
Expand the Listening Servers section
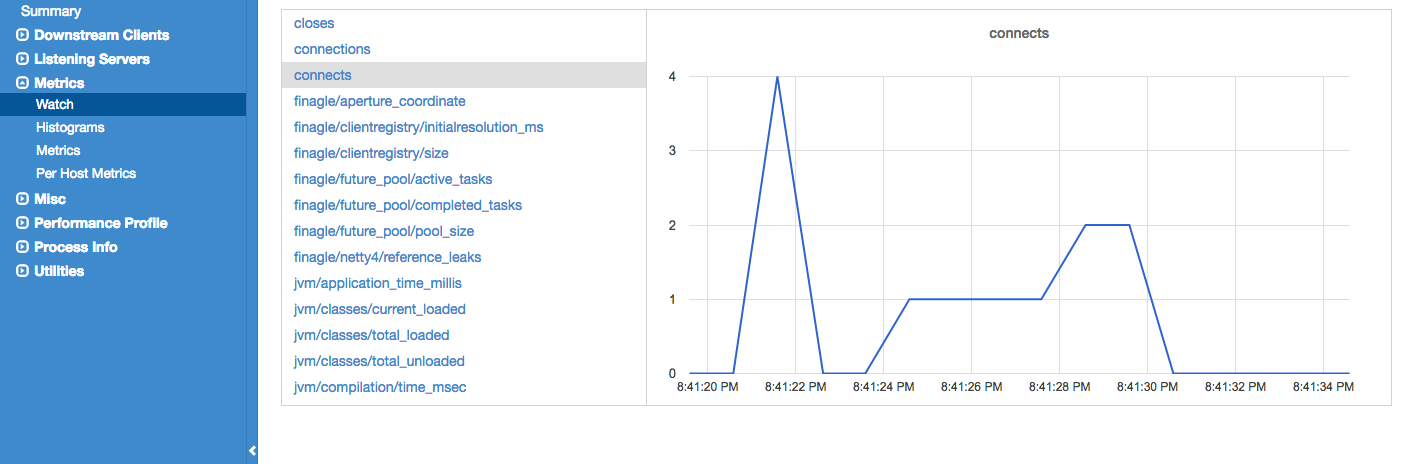click(x=23, y=59)
